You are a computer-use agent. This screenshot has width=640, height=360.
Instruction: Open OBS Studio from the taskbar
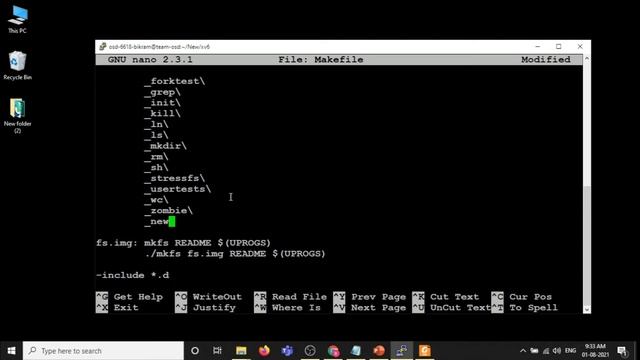click(x=310, y=351)
